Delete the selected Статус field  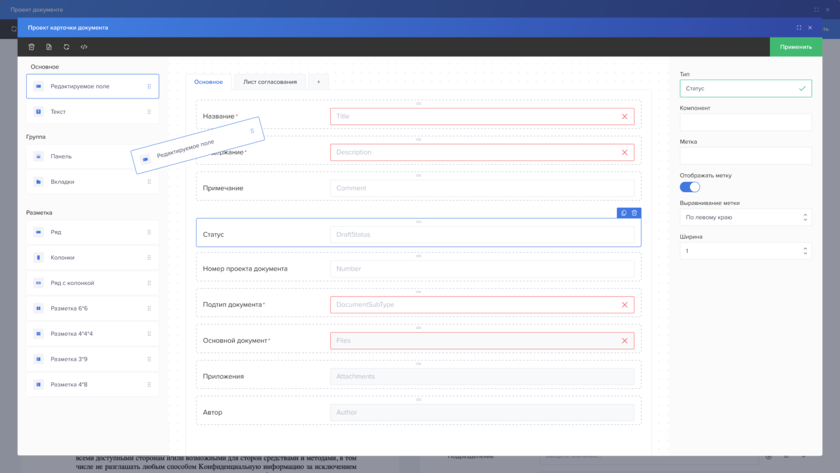point(634,213)
